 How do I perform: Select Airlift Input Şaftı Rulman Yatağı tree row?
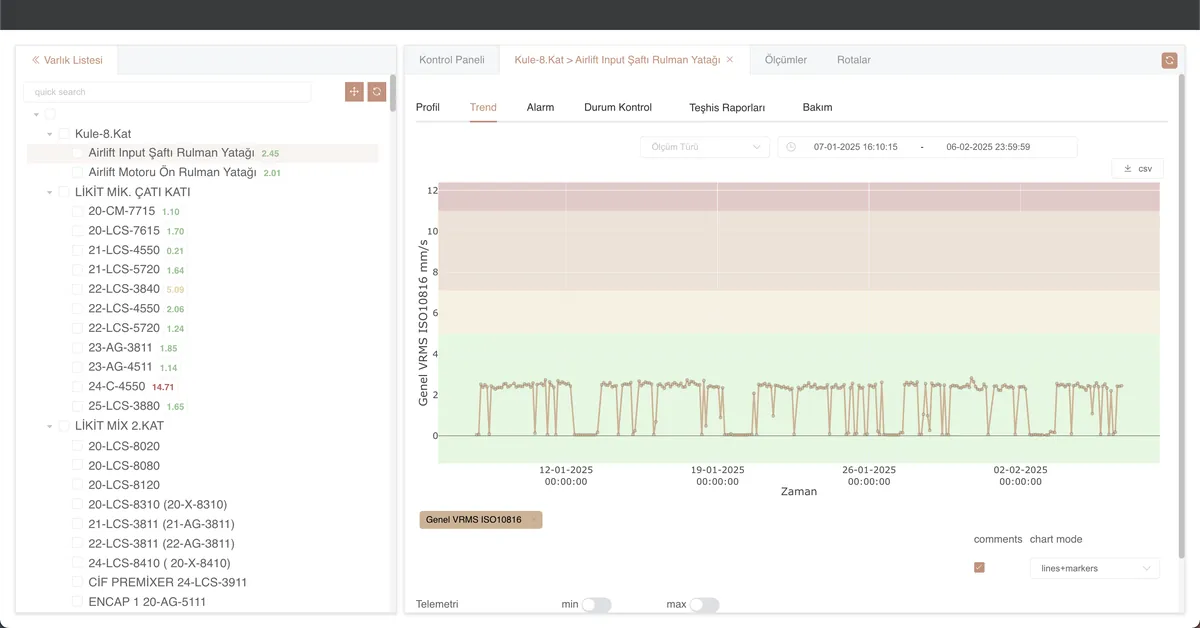click(x=203, y=153)
